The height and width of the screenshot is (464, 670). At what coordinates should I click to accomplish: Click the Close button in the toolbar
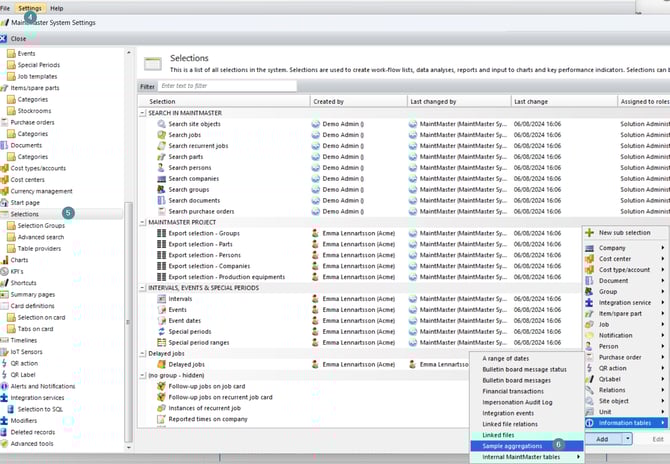(19, 39)
